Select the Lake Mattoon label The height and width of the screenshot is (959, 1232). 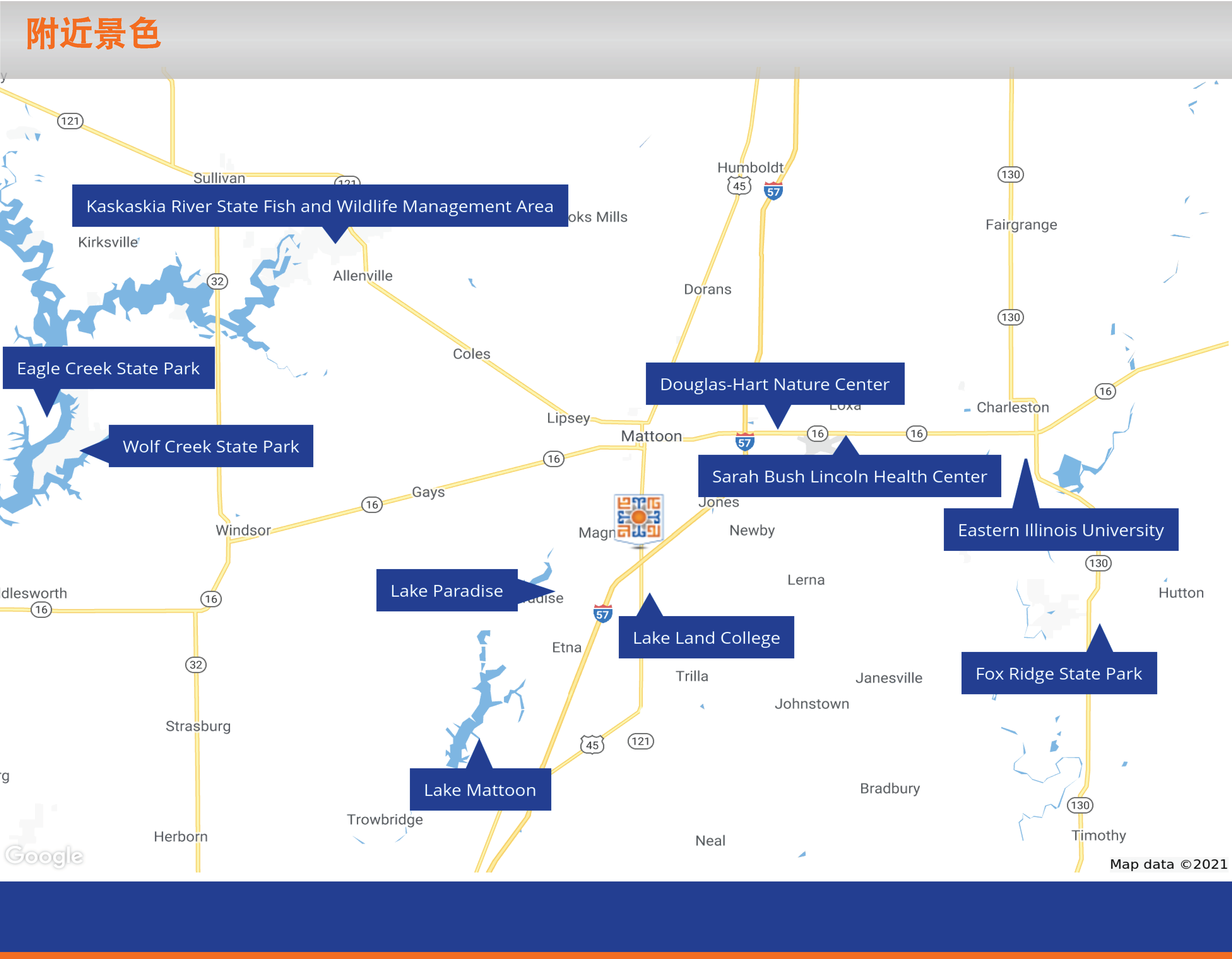click(480, 789)
